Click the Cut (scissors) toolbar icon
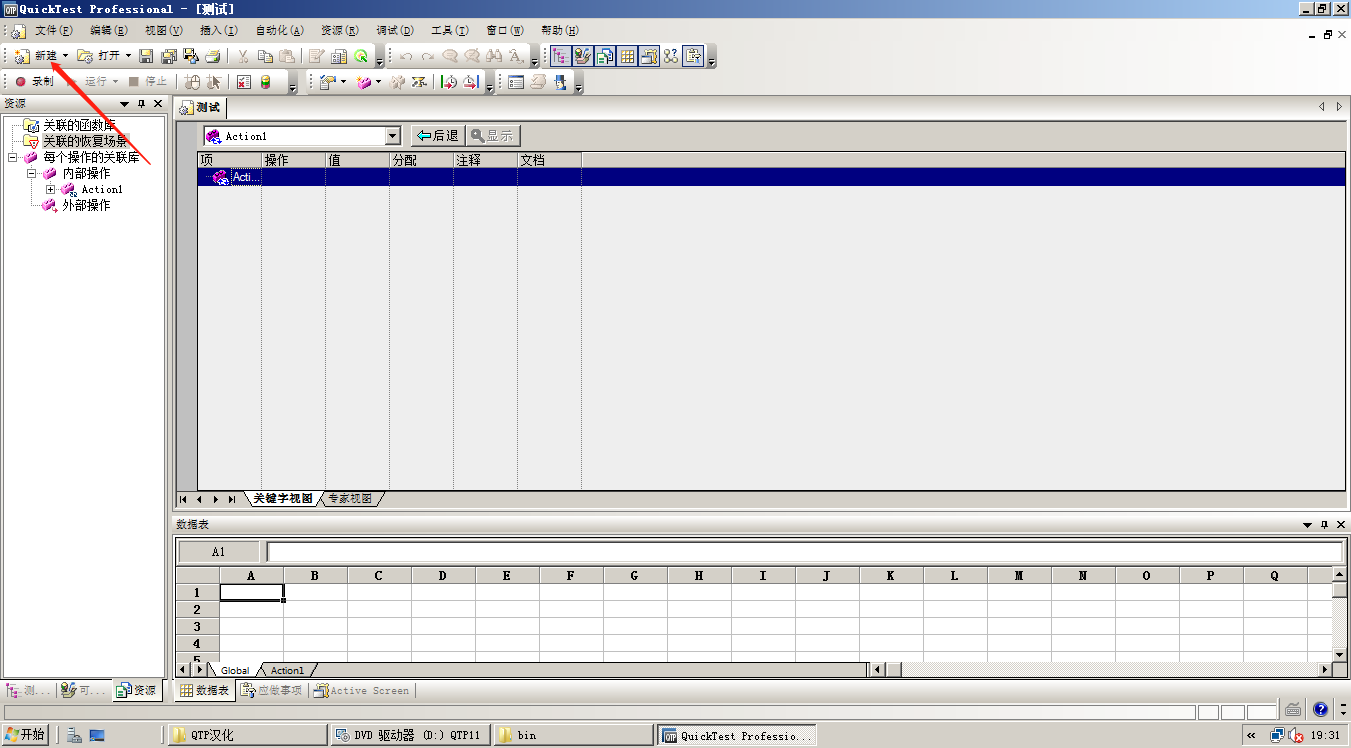1351x748 pixels. tap(243, 56)
